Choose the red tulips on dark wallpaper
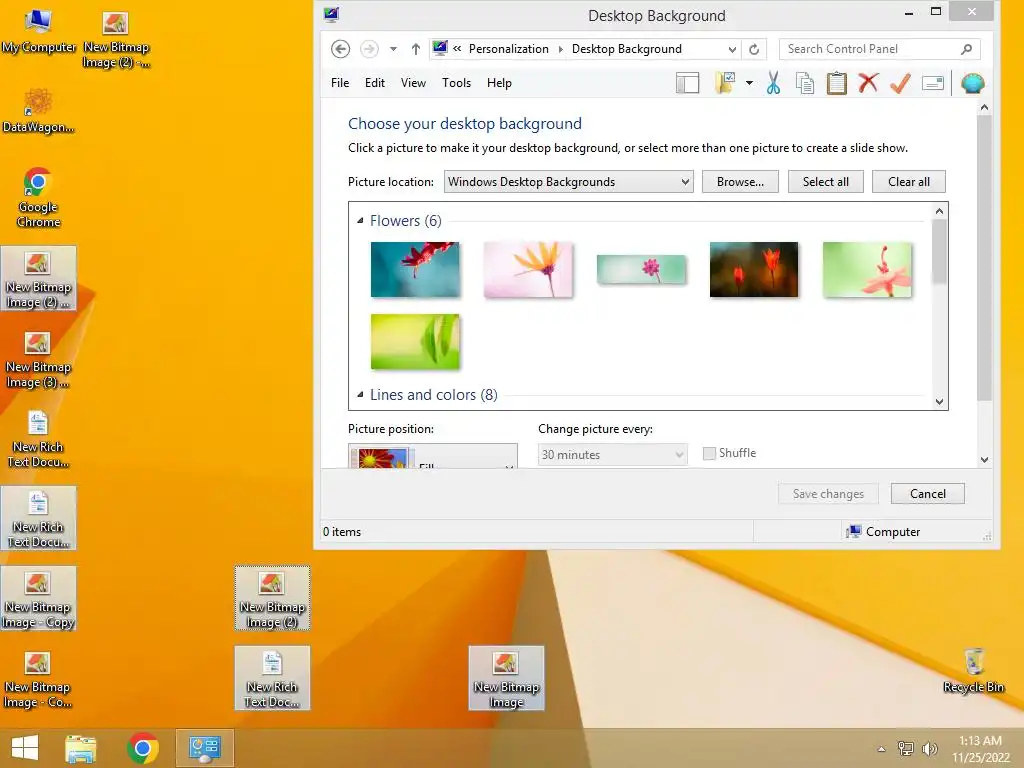The width and height of the screenshot is (1024, 768). pos(754,269)
